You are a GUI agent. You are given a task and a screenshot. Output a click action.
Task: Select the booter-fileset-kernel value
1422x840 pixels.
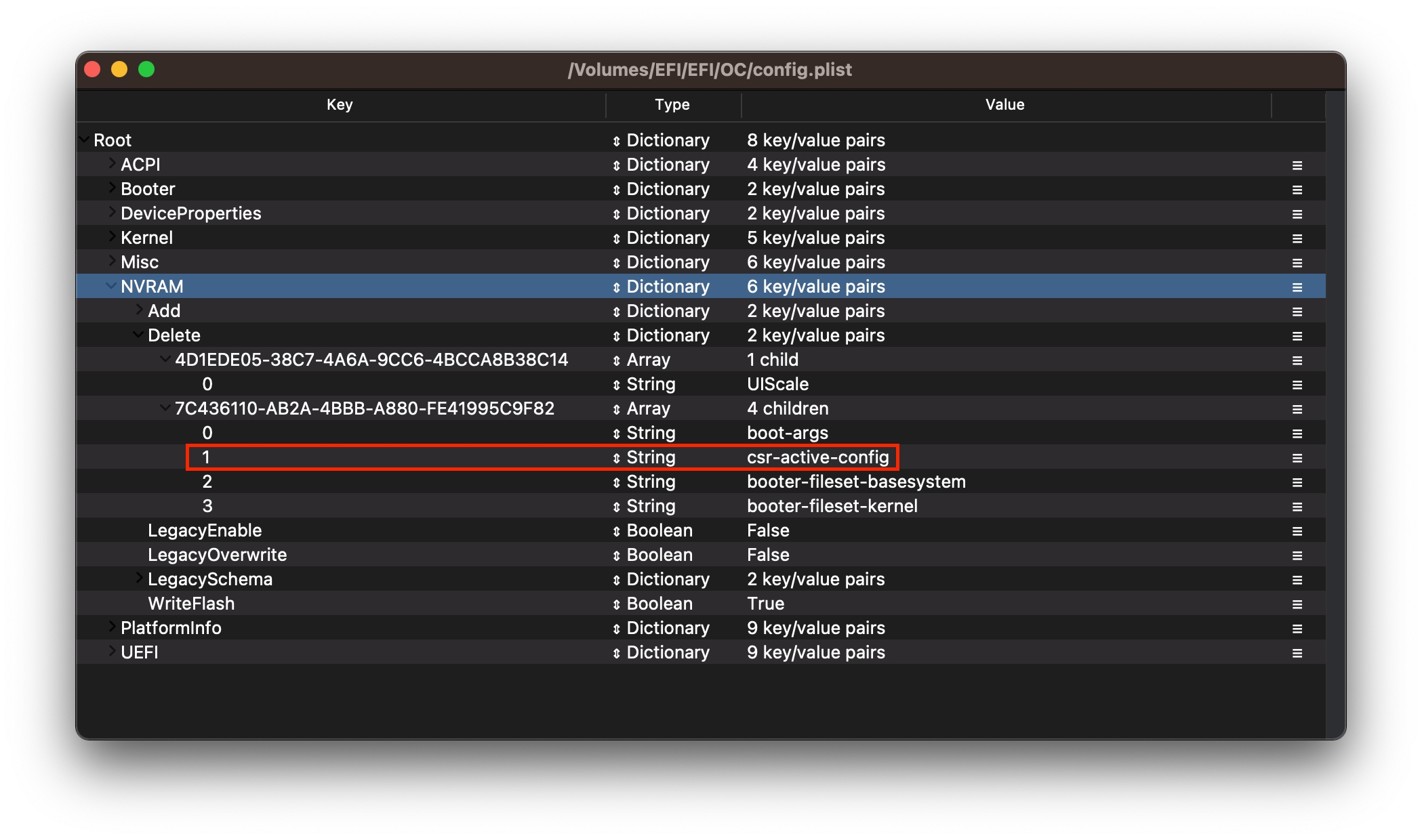(x=832, y=507)
